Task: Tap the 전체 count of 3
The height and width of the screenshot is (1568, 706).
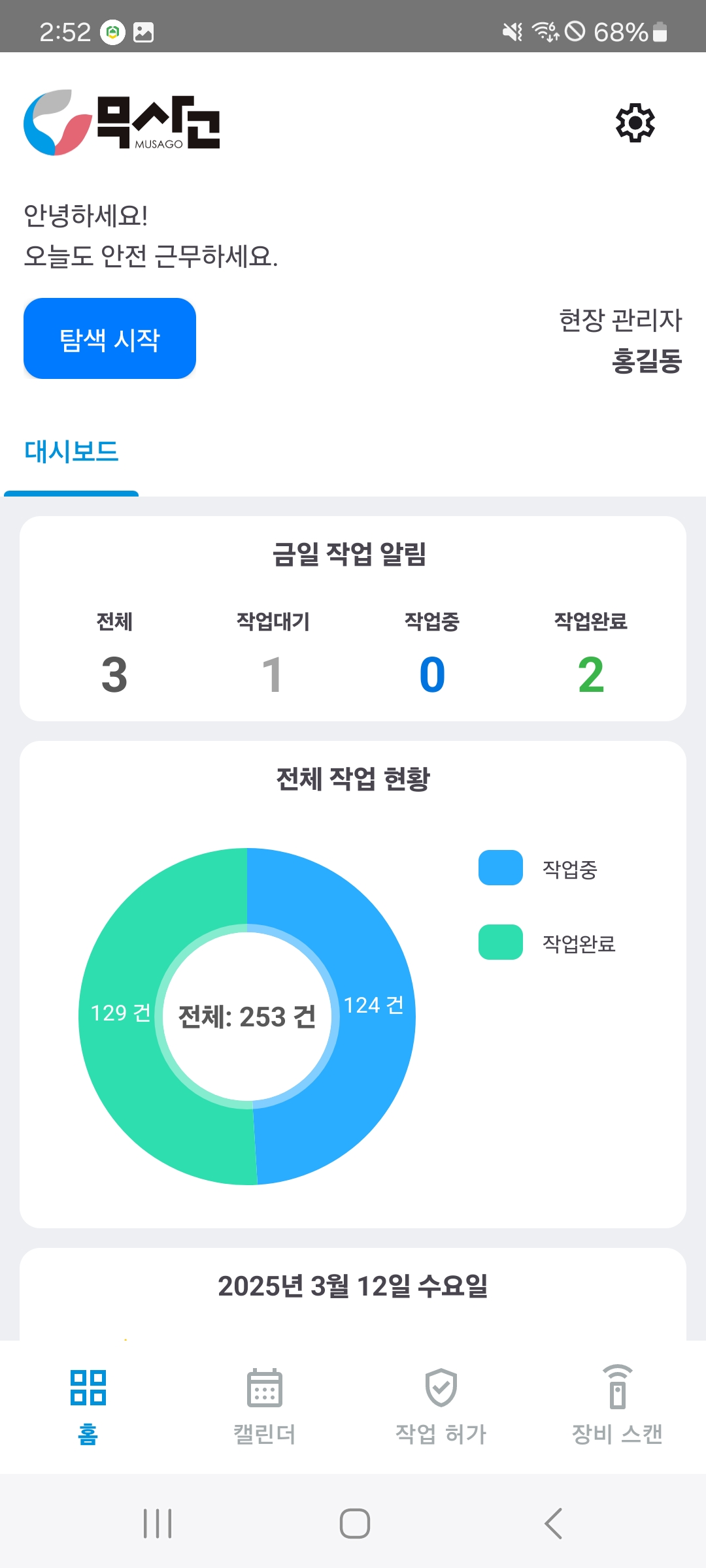Action: (x=114, y=674)
